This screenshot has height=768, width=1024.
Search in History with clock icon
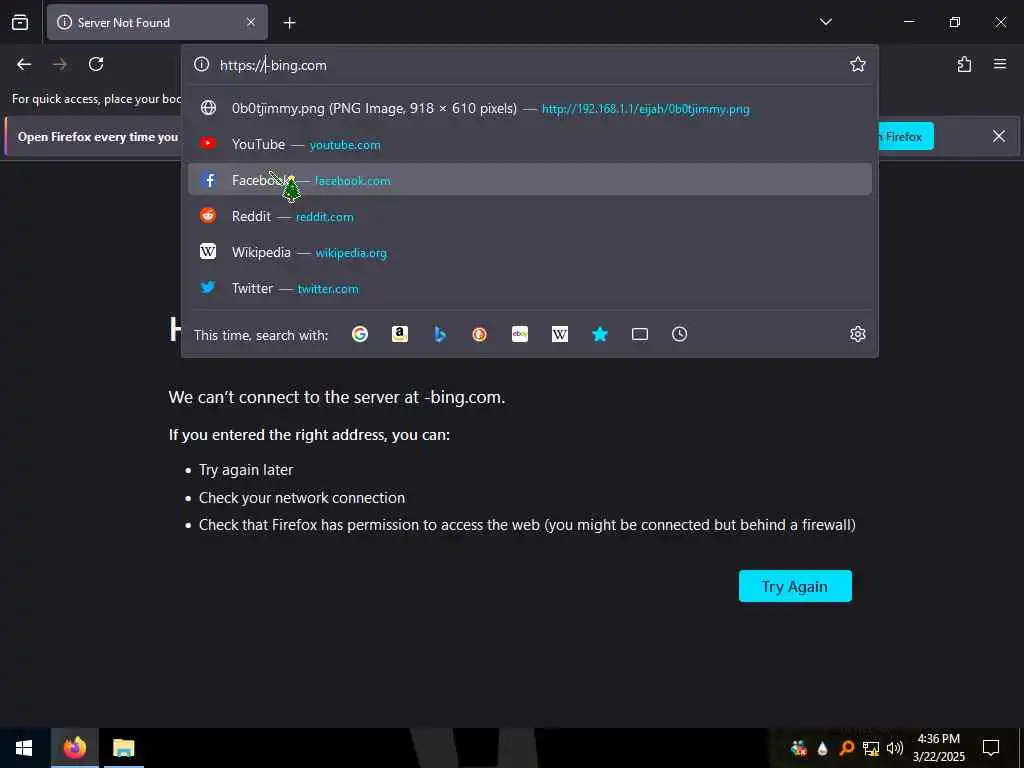[679, 334]
